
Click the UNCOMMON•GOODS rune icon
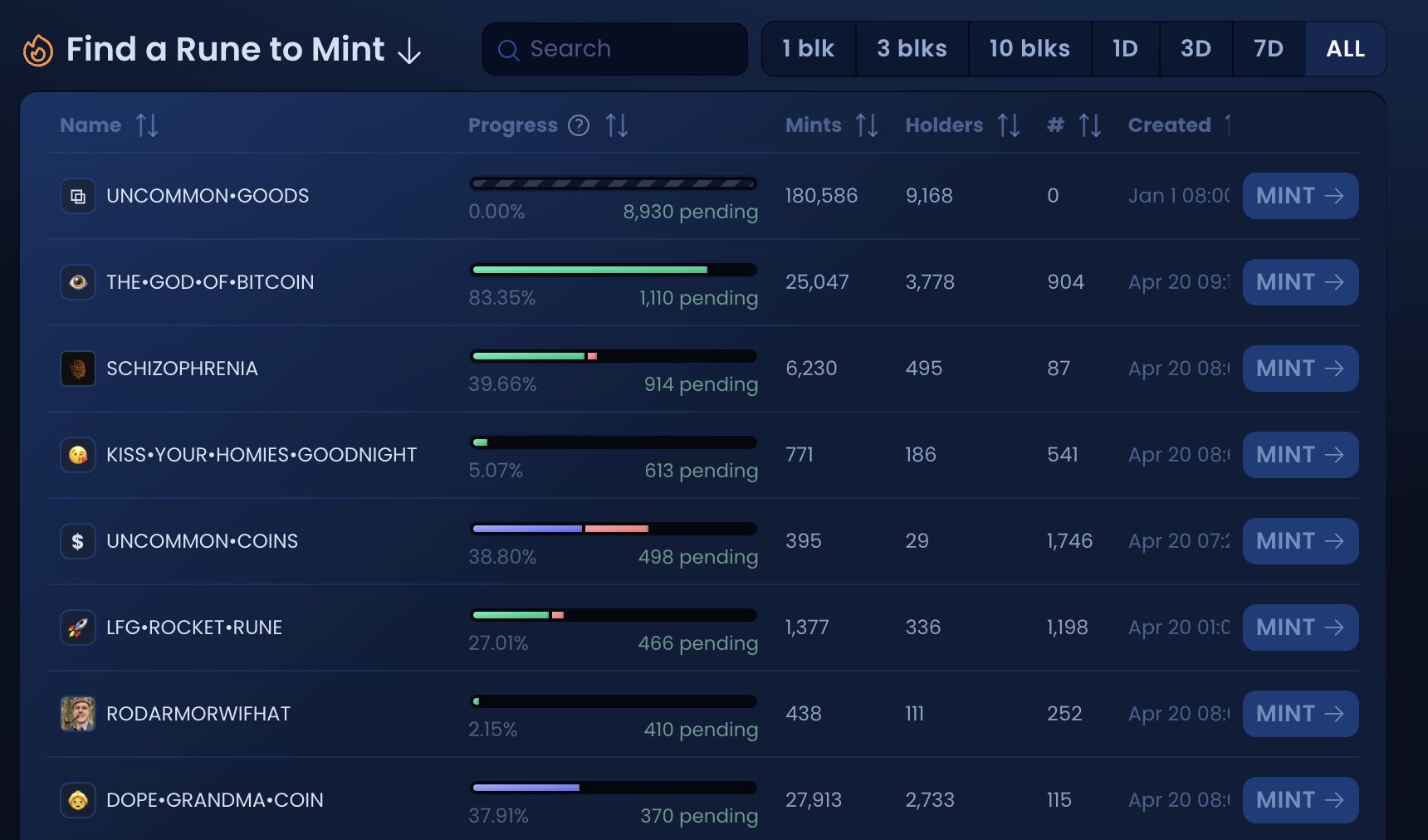tap(78, 197)
